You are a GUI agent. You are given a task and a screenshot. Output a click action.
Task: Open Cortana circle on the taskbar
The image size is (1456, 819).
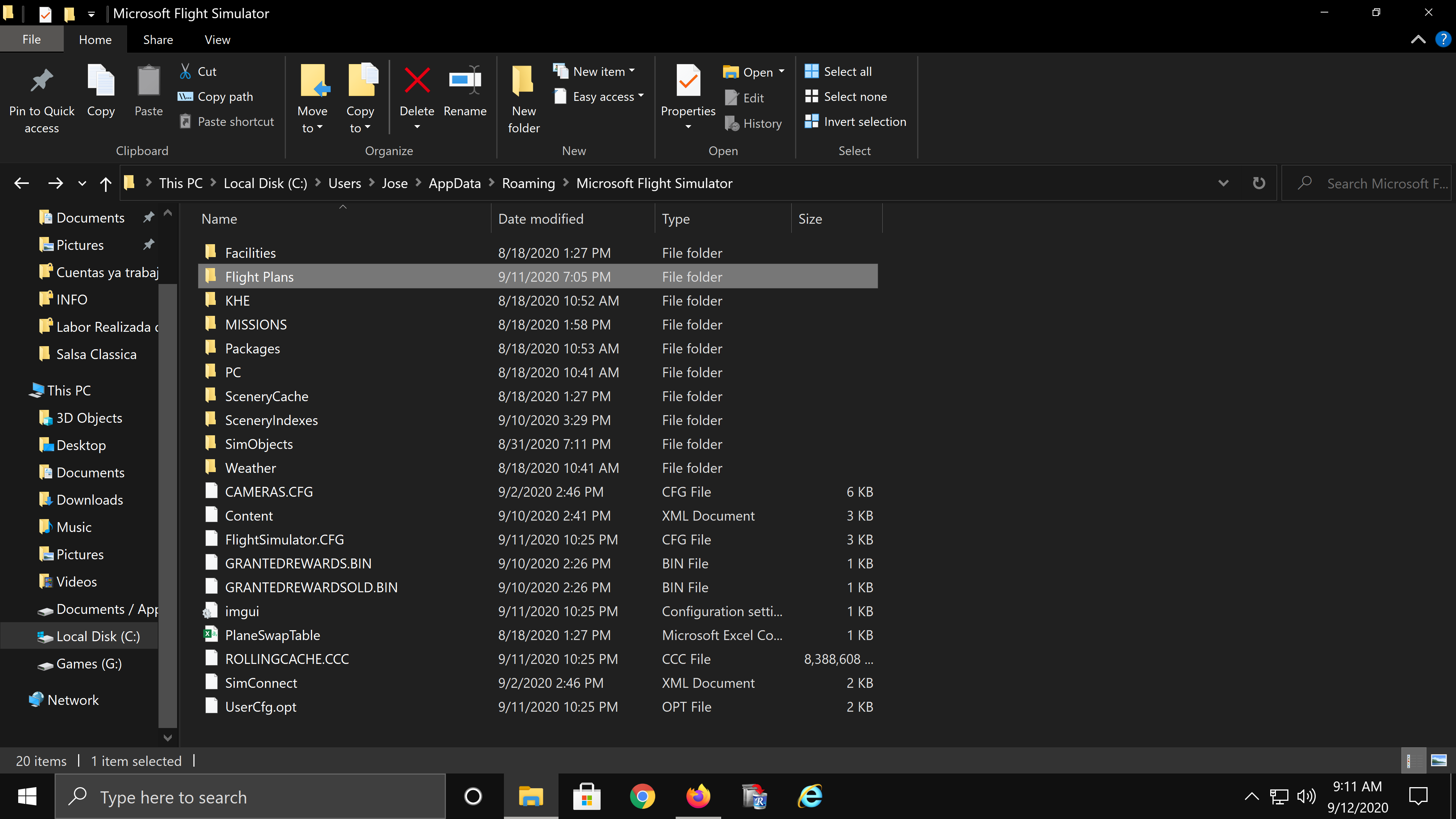click(473, 797)
